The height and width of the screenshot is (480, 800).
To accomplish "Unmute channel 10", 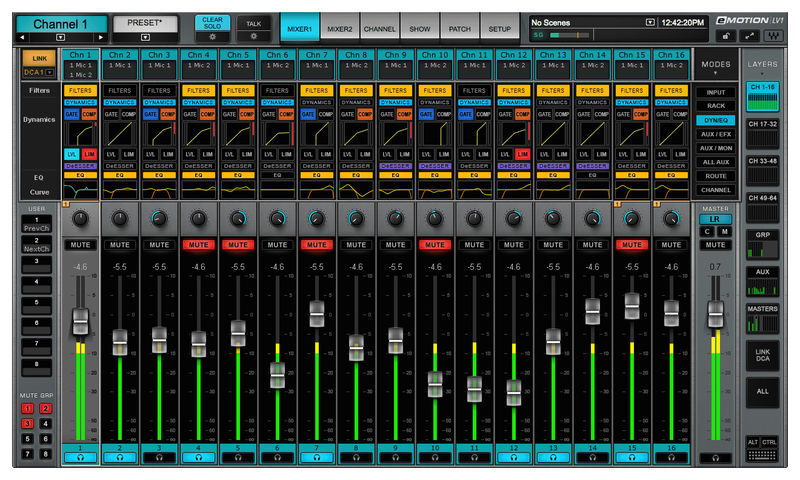I will pos(435,245).
